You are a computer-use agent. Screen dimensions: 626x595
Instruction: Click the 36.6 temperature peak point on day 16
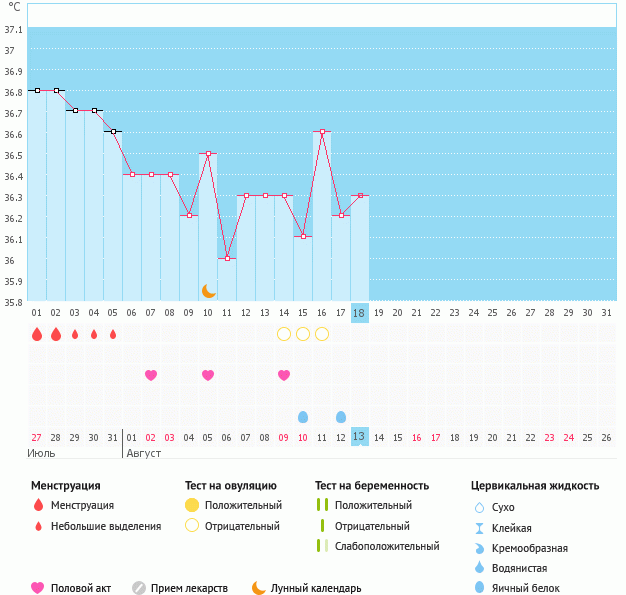tap(322, 132)
